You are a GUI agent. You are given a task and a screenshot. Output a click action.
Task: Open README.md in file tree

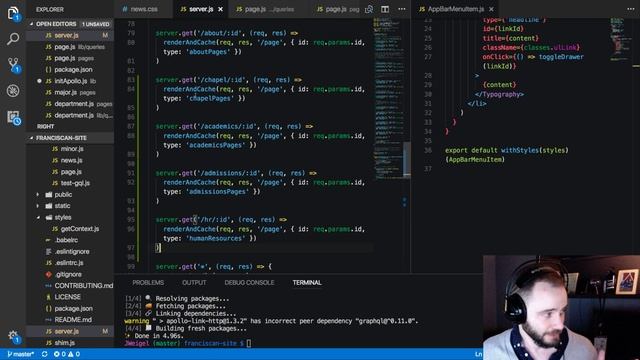click(70, 320)
